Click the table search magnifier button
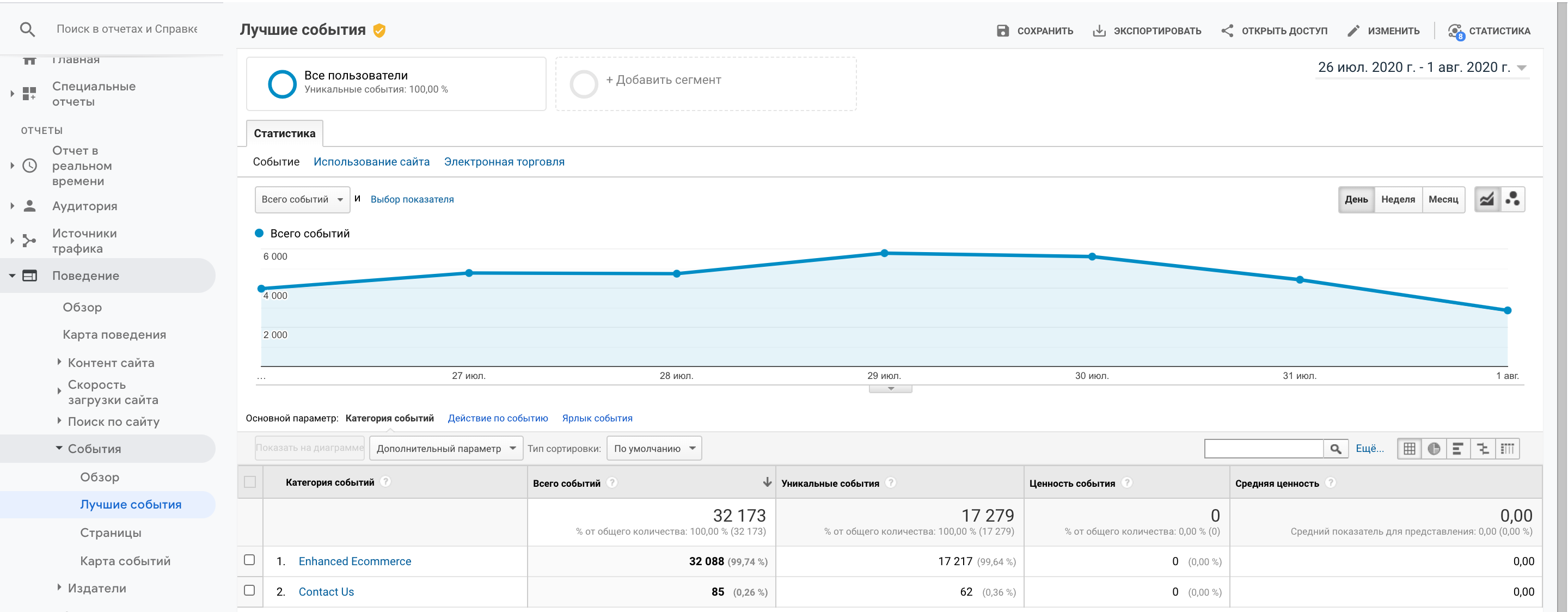This screenshot has width=1568, height=612. [x=1336, y=449]
